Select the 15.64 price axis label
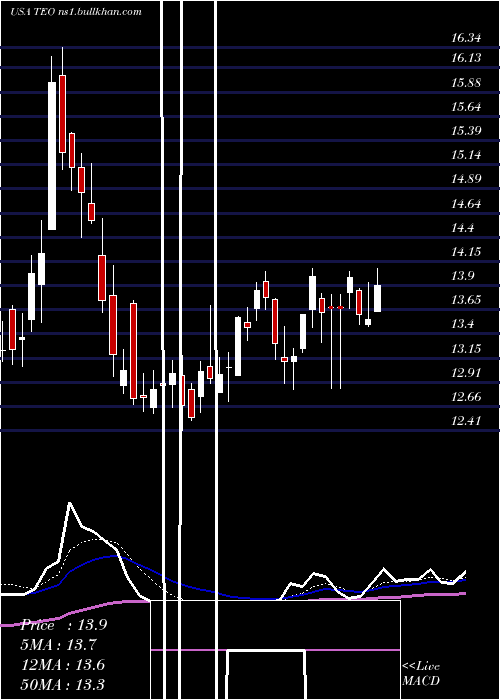Screen dimensions: 500x700 pos(466,107)
